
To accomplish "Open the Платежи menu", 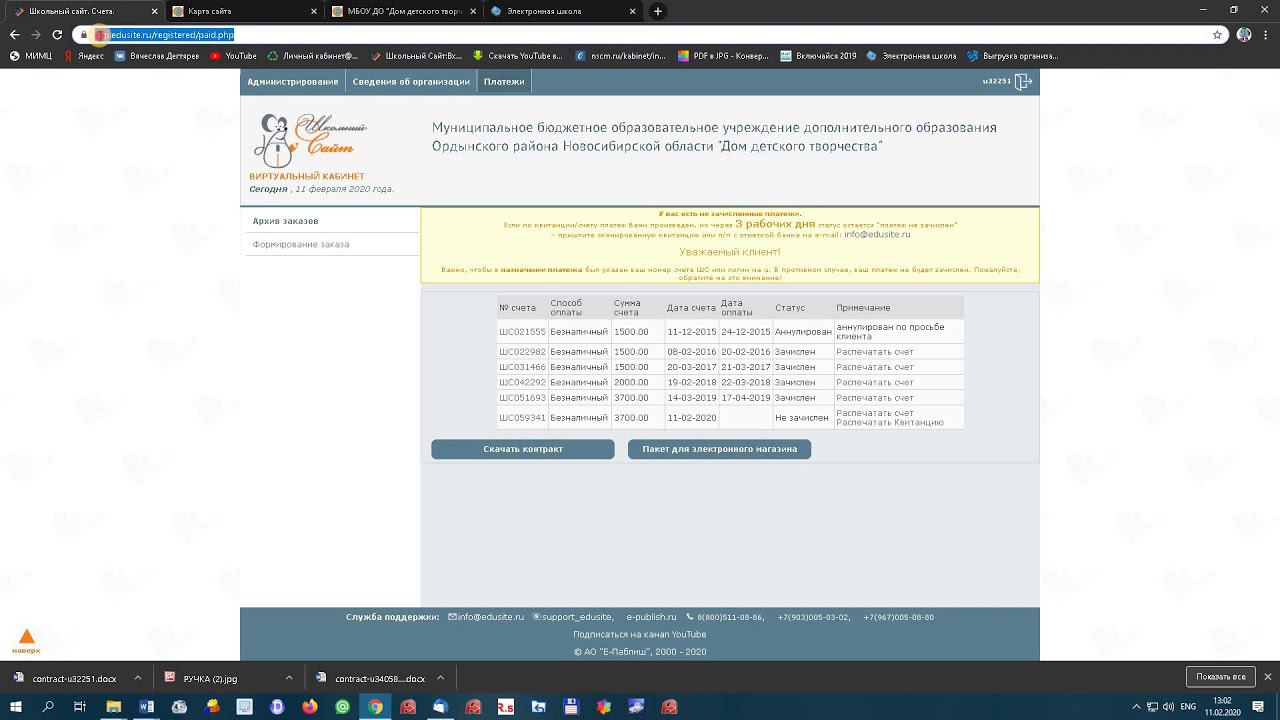I will 504,82.
